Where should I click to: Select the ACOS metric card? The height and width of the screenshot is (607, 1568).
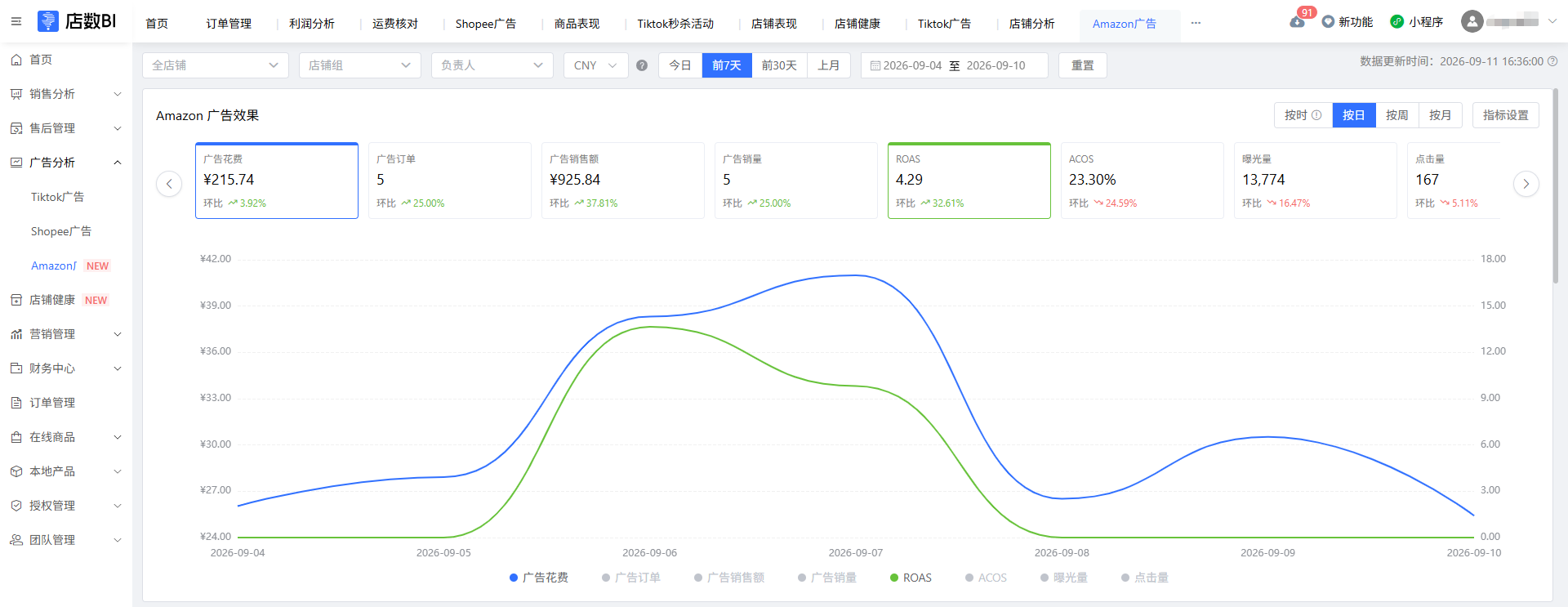(x=1143, y=181)
